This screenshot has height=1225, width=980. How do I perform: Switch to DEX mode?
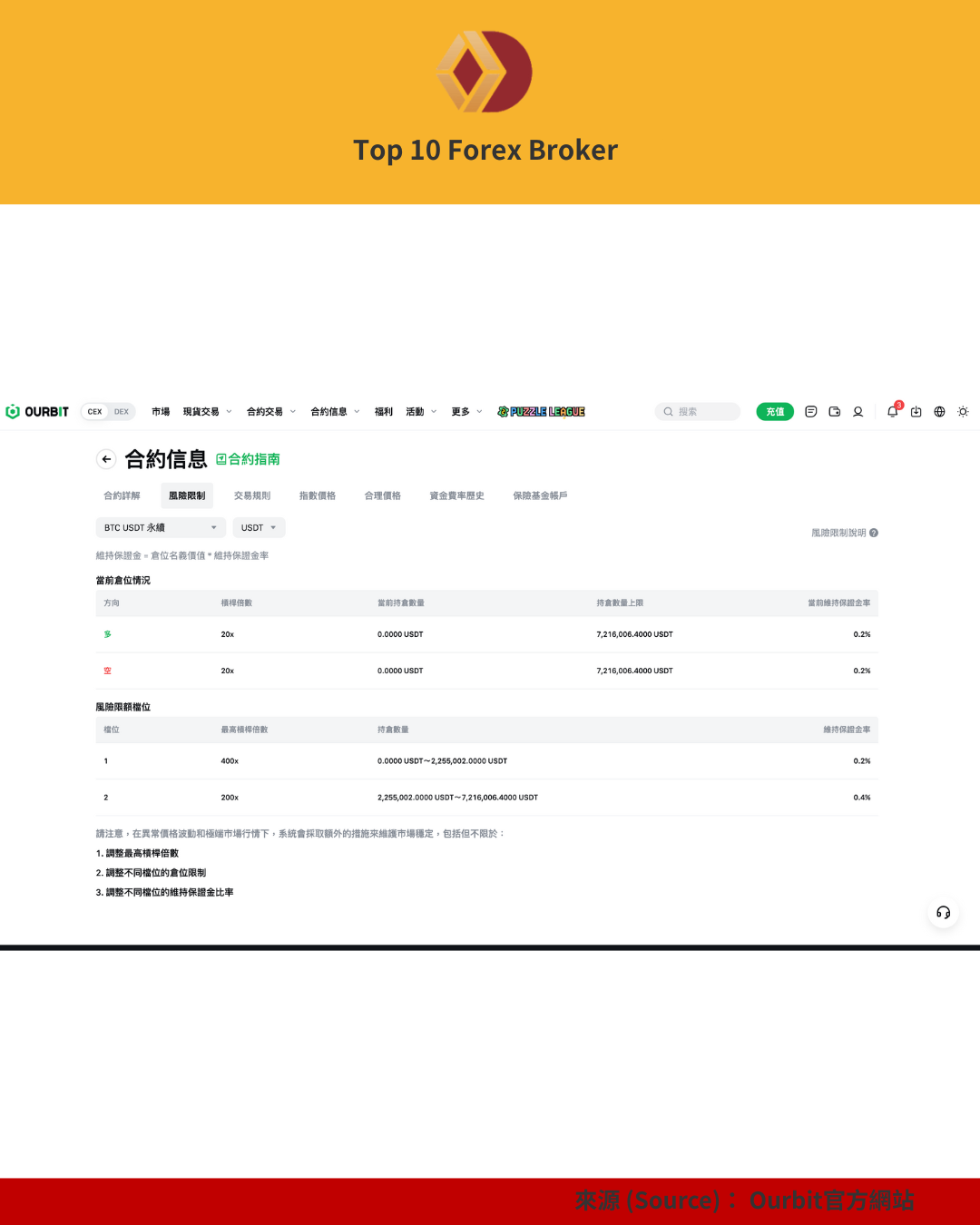(x=122, y=412)
